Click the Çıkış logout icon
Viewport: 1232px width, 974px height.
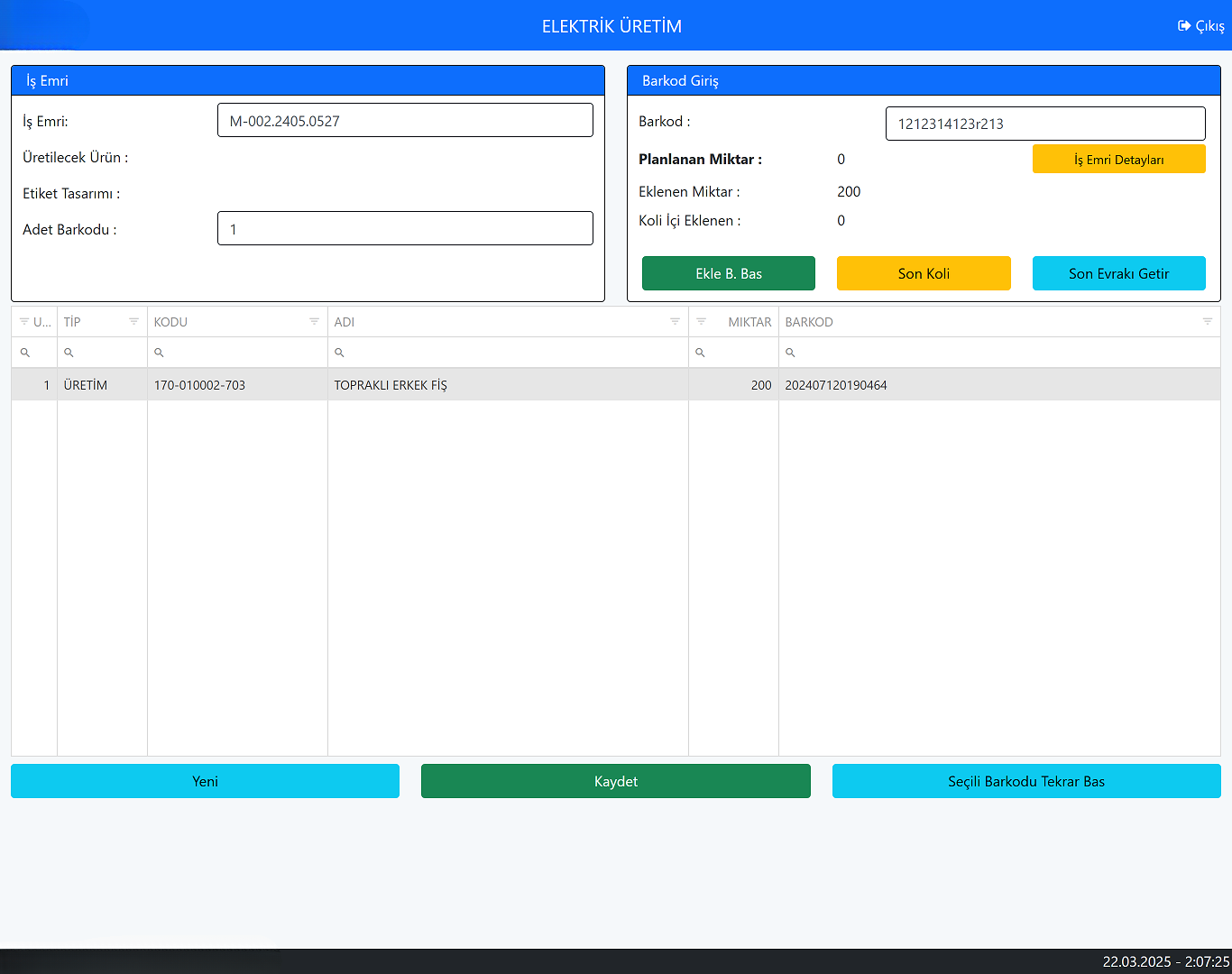(1184, 26)
